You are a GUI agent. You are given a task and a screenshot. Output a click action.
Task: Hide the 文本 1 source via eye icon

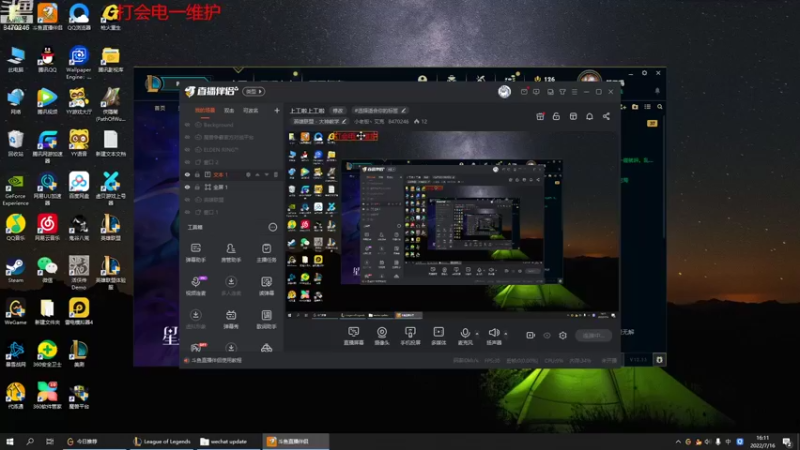(188, 174)
